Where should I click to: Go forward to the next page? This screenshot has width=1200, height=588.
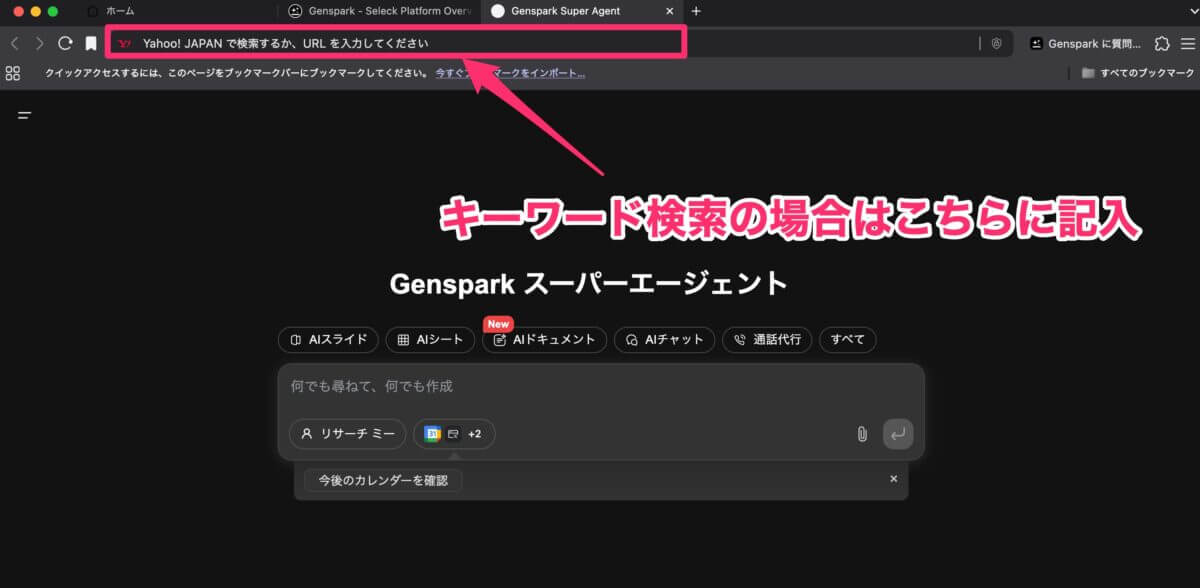point(39,43)
